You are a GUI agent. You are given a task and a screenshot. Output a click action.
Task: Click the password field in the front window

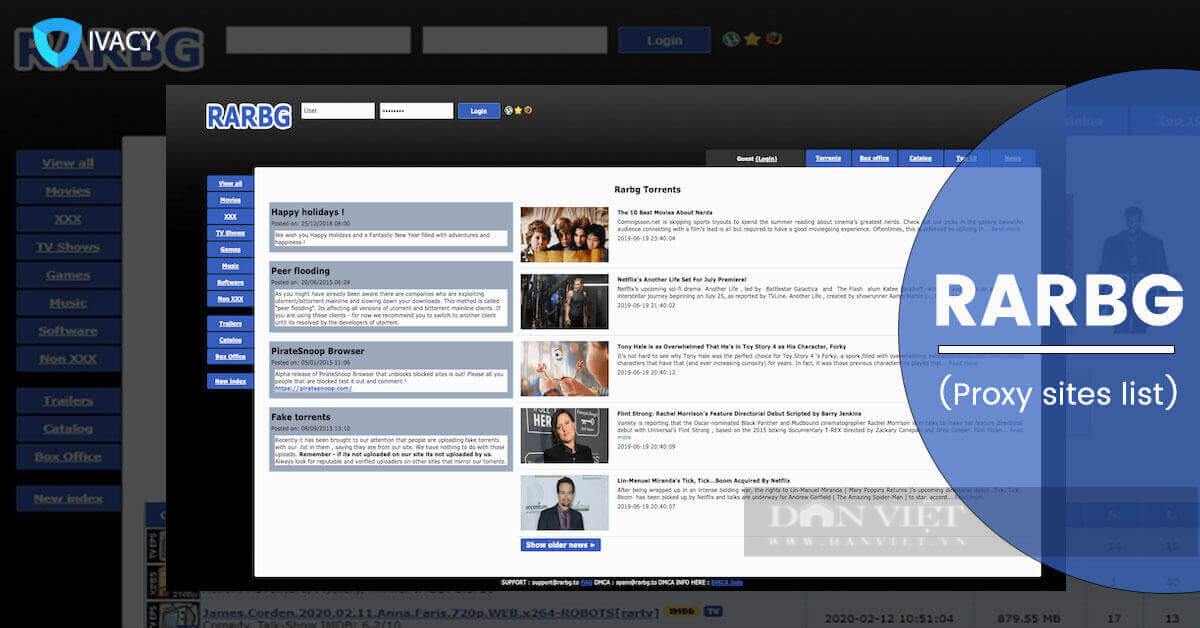pos(416,111)
